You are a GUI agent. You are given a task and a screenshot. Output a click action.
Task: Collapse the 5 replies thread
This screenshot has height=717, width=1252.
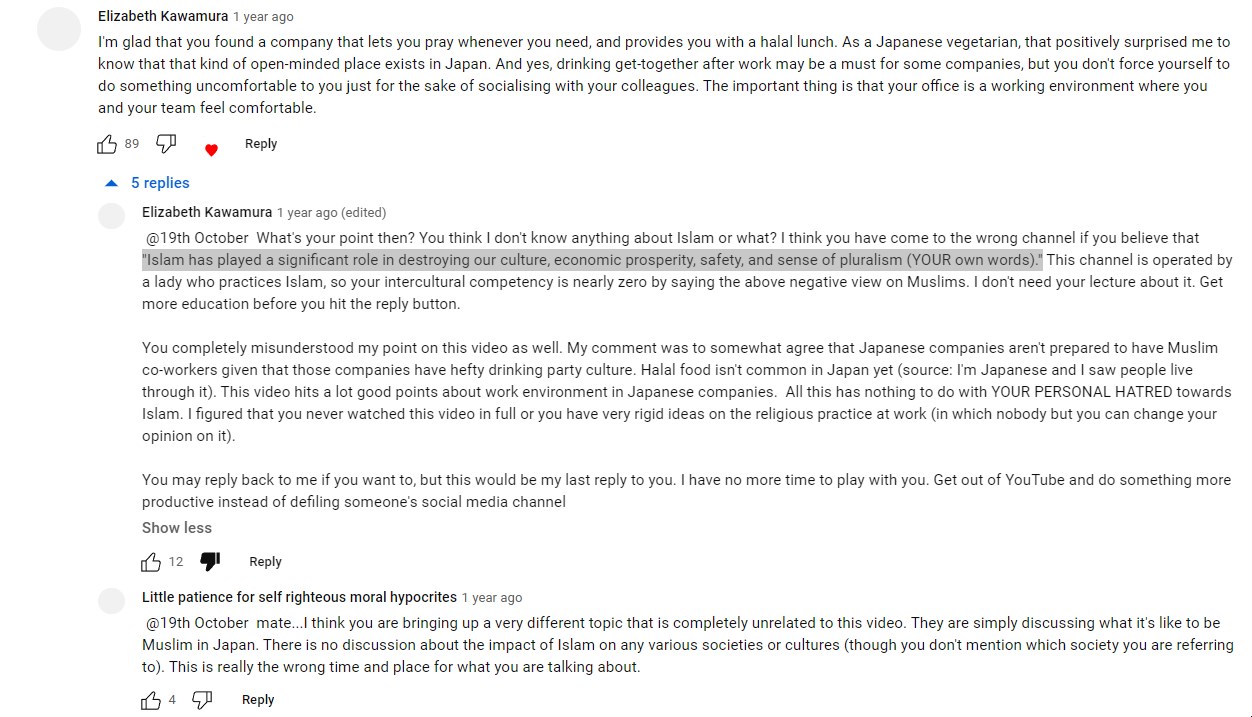point(147,183)
